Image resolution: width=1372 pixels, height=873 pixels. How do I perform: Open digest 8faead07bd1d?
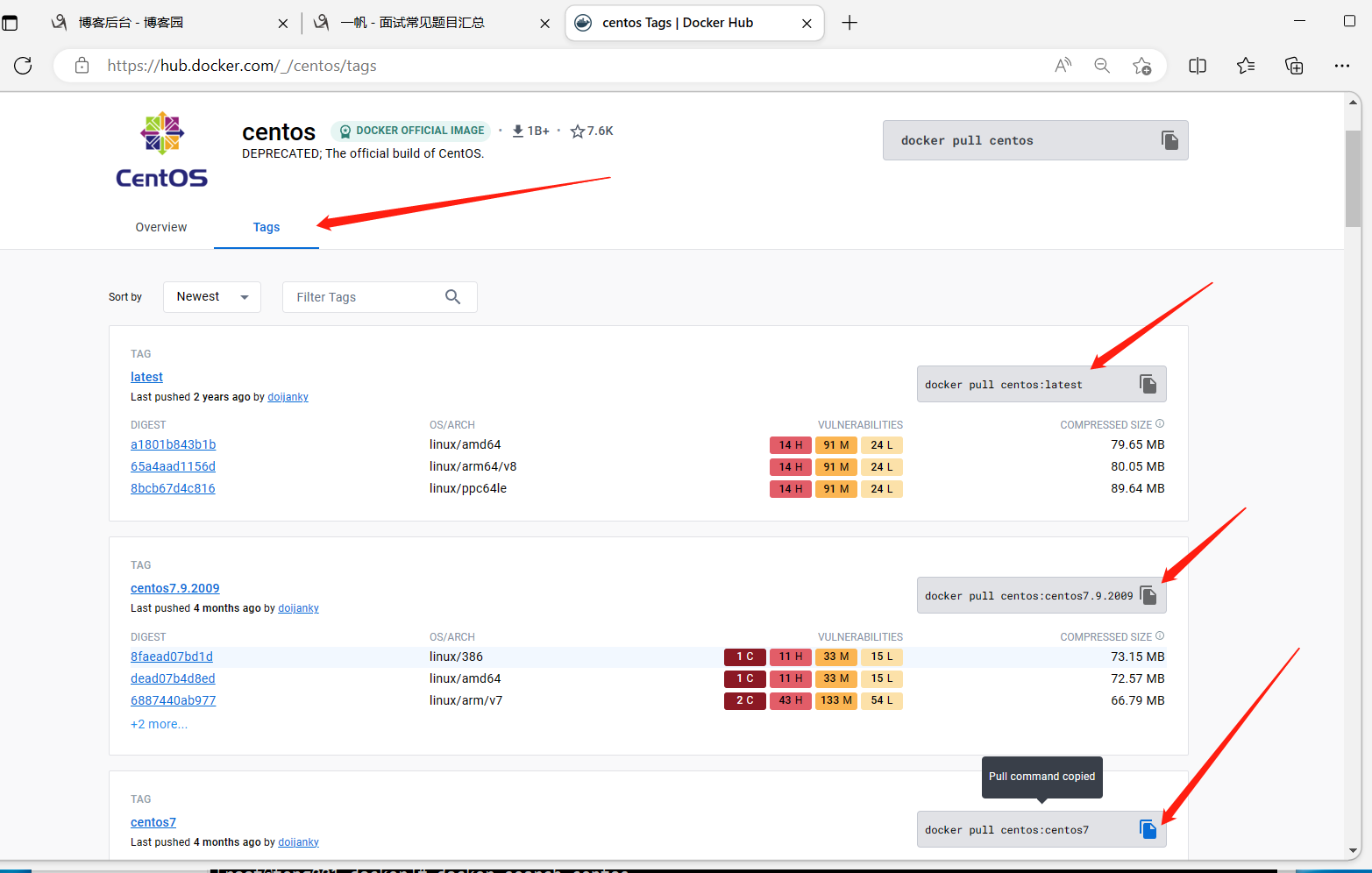pyautogui.click(x=172, y=657)
